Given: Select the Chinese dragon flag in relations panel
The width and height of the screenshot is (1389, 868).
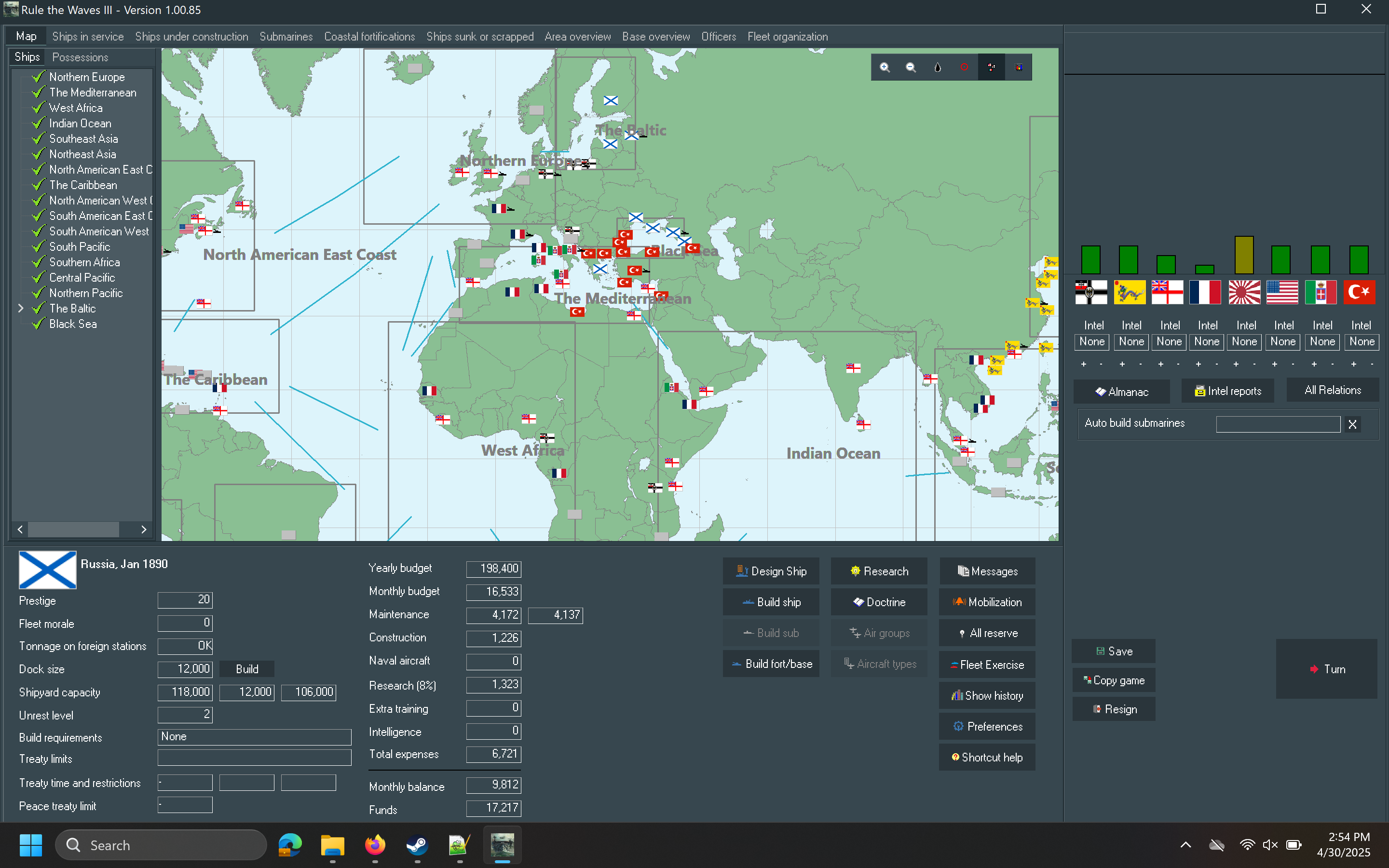Looking at the screenshot, I should (1130, 292).
